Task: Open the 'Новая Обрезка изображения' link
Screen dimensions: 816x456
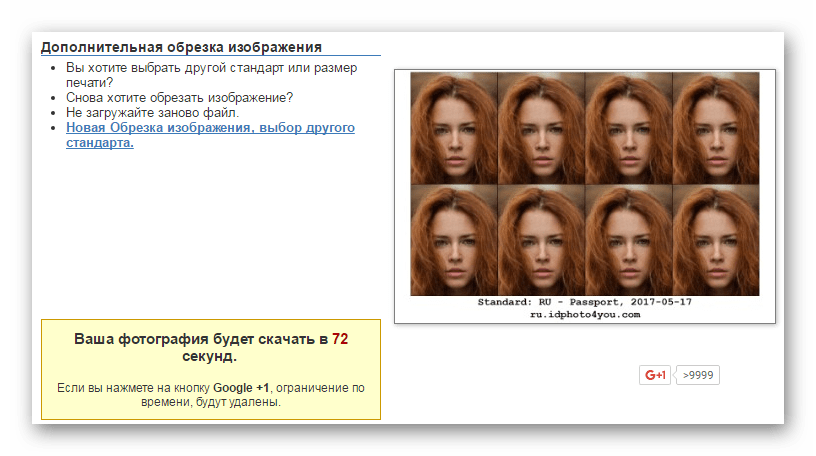Action: (210, 135)
